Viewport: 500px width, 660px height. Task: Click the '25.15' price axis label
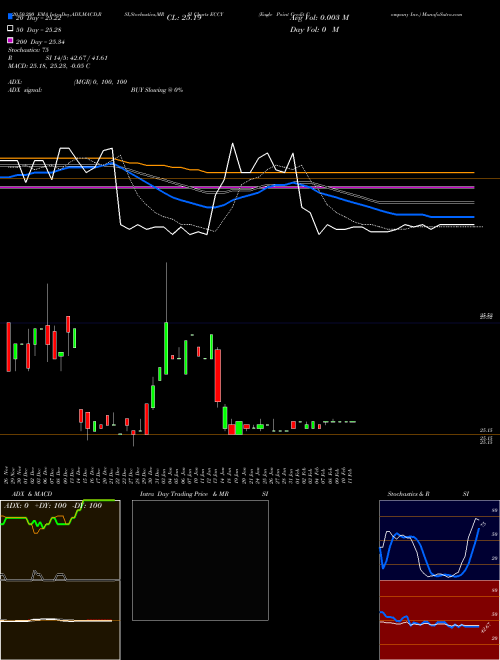point(486,430)
